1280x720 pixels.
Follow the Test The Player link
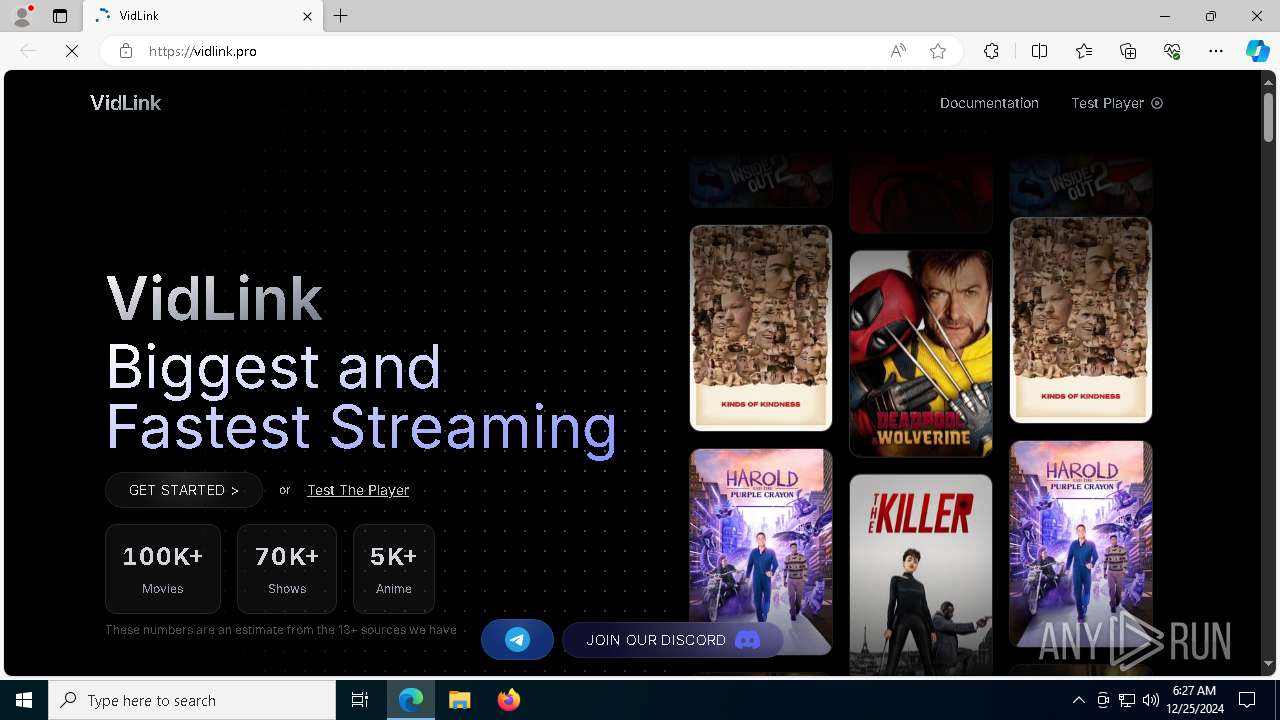point(358,490)
